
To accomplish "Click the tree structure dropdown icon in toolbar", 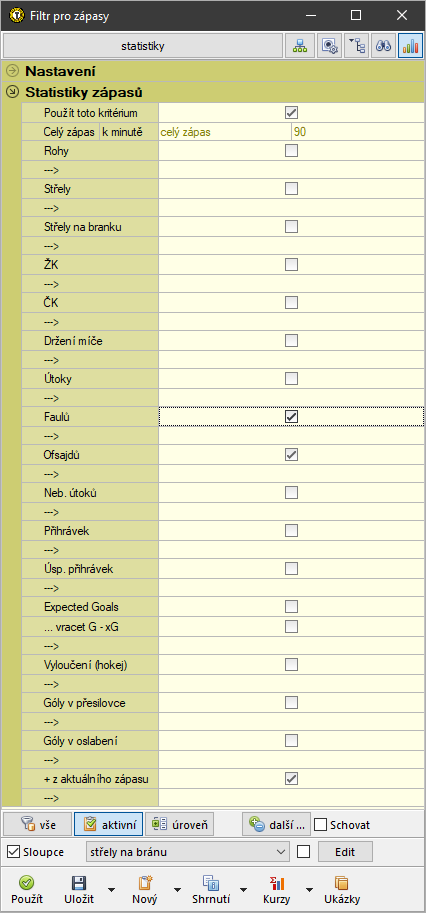I will [356, 46].
